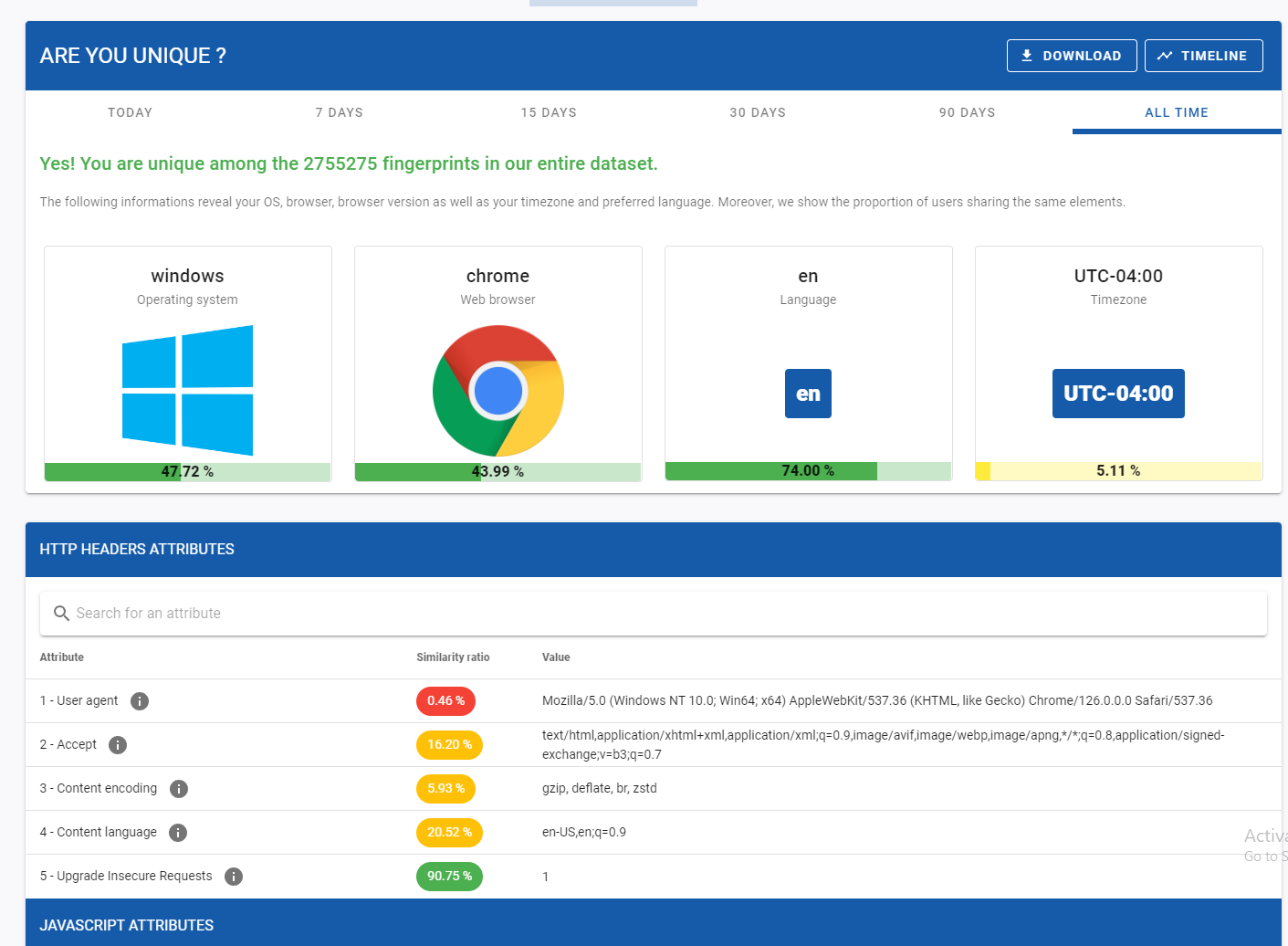Click the User agent info icon

pos(140,701)
